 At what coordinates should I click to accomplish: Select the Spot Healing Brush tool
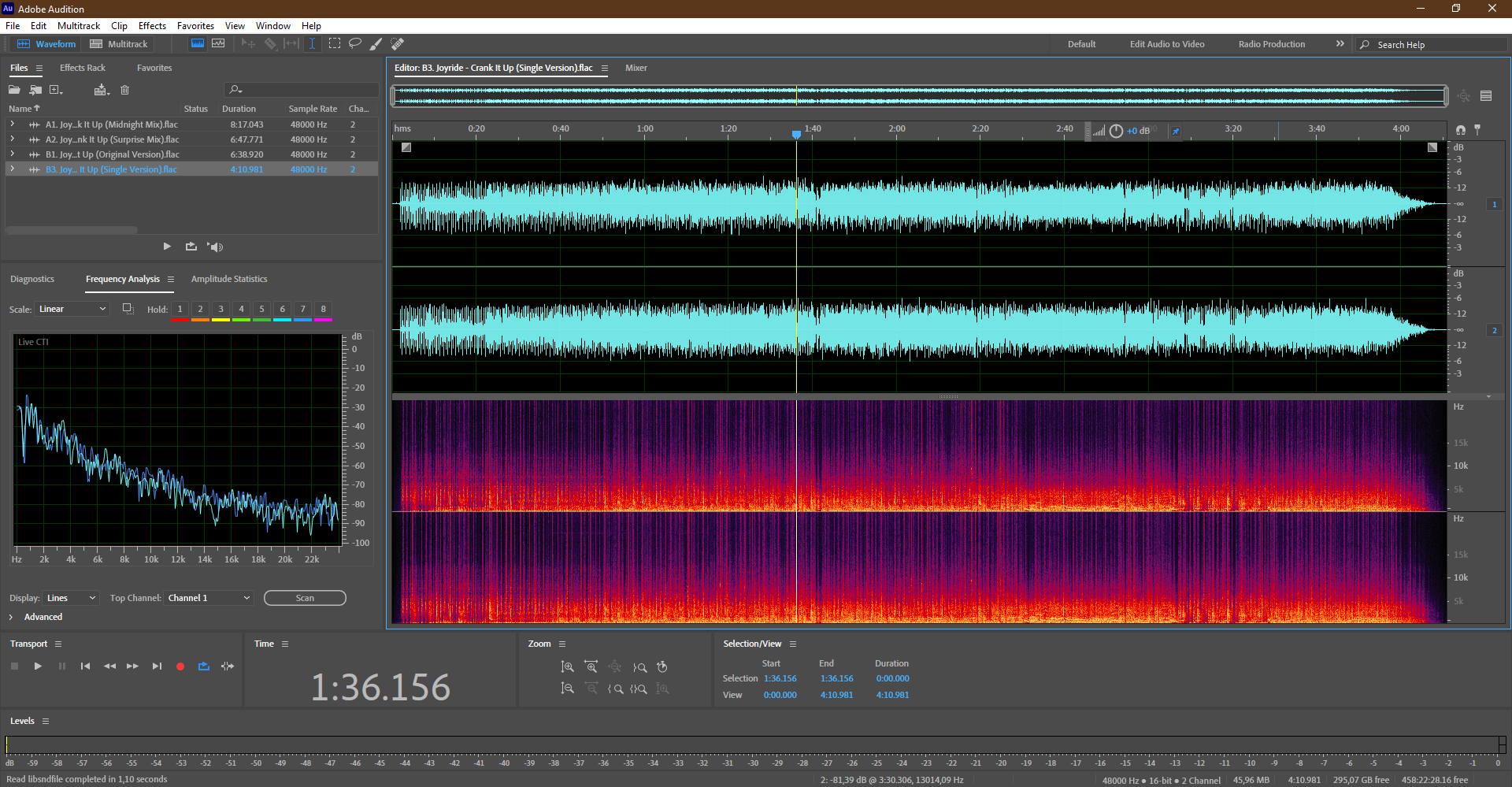coord(398,44)
